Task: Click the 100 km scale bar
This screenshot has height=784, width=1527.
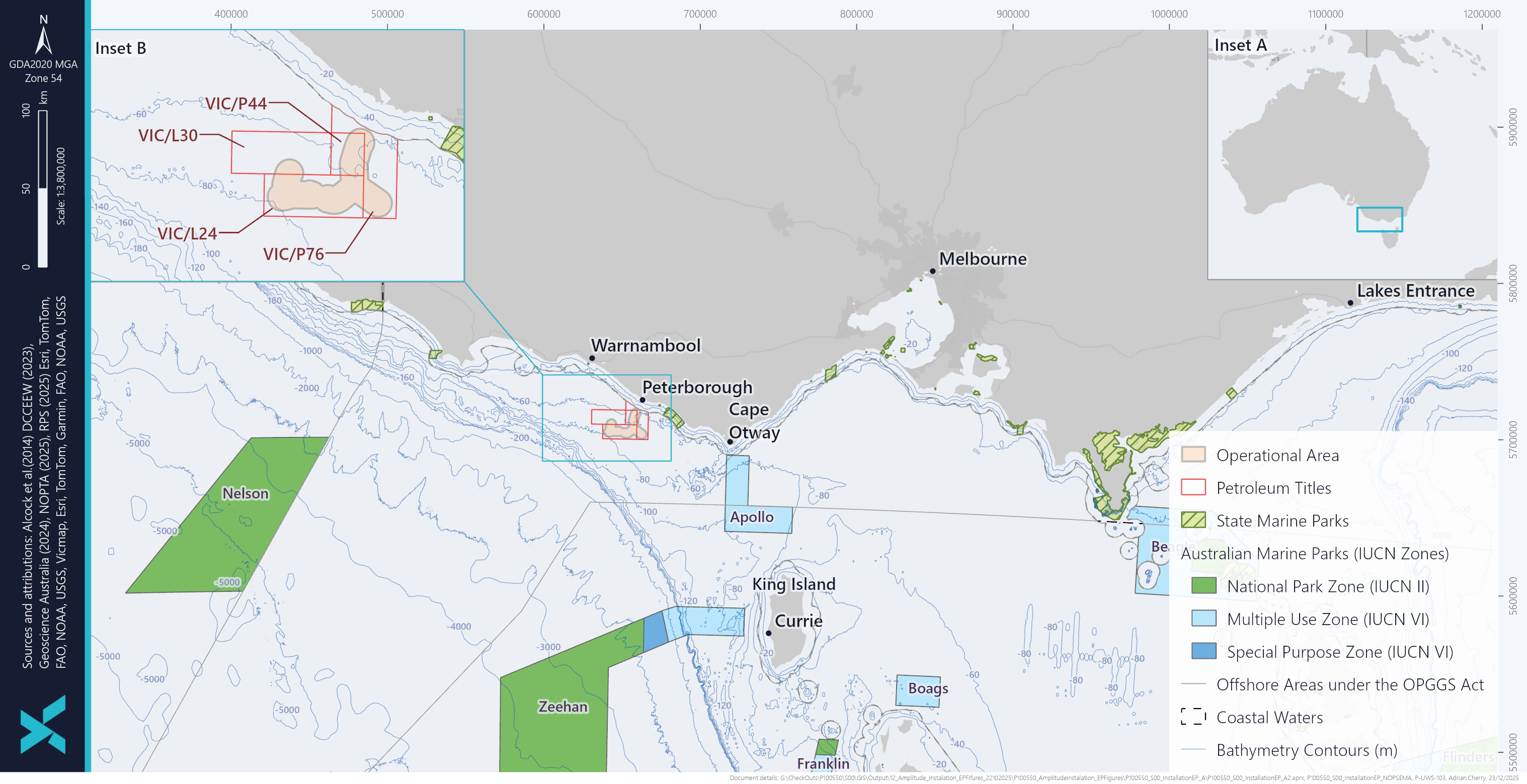Action: (43, 189)
